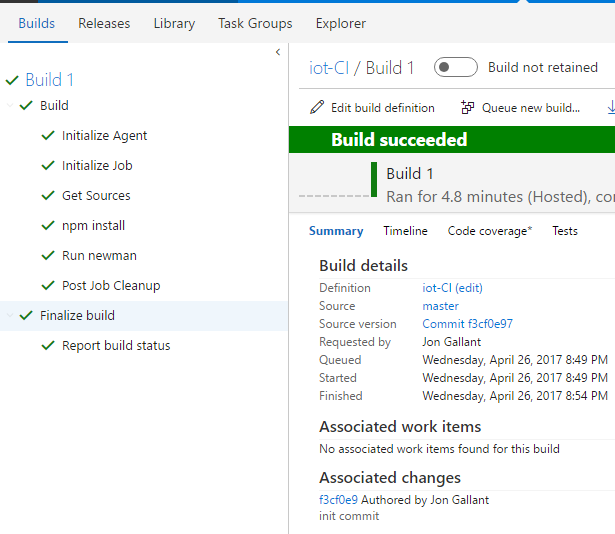615x534 pixels.
Task: Collapse the Build tree node
Action: (x=9, y=106)
